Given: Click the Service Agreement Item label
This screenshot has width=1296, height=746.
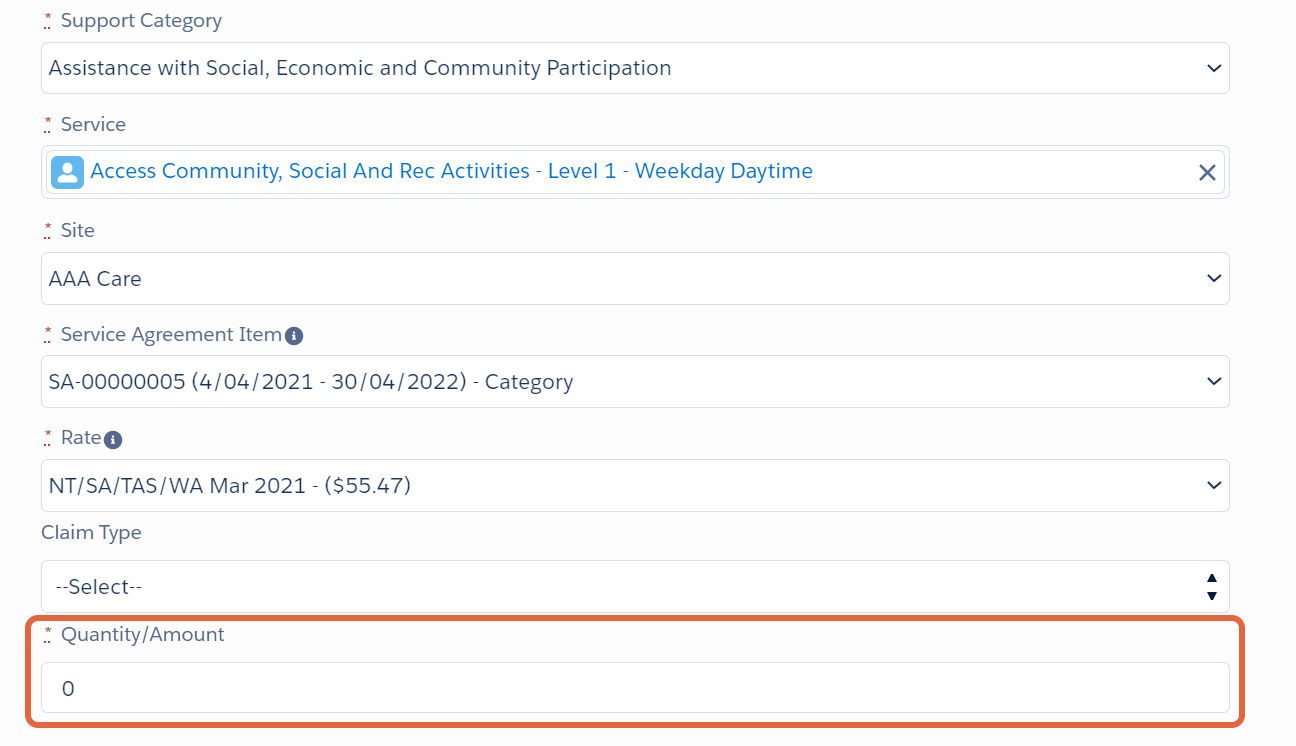Looking at the screenshot, I should 171,335.
